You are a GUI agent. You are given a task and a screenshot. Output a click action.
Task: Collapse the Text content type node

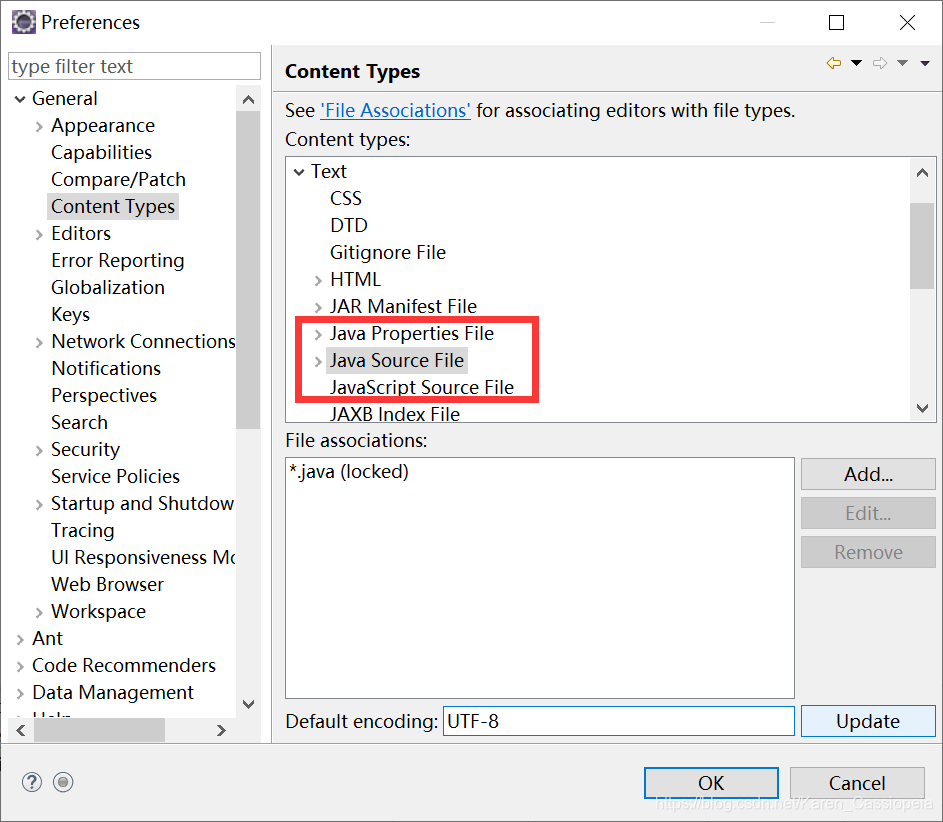pos(299,172)
